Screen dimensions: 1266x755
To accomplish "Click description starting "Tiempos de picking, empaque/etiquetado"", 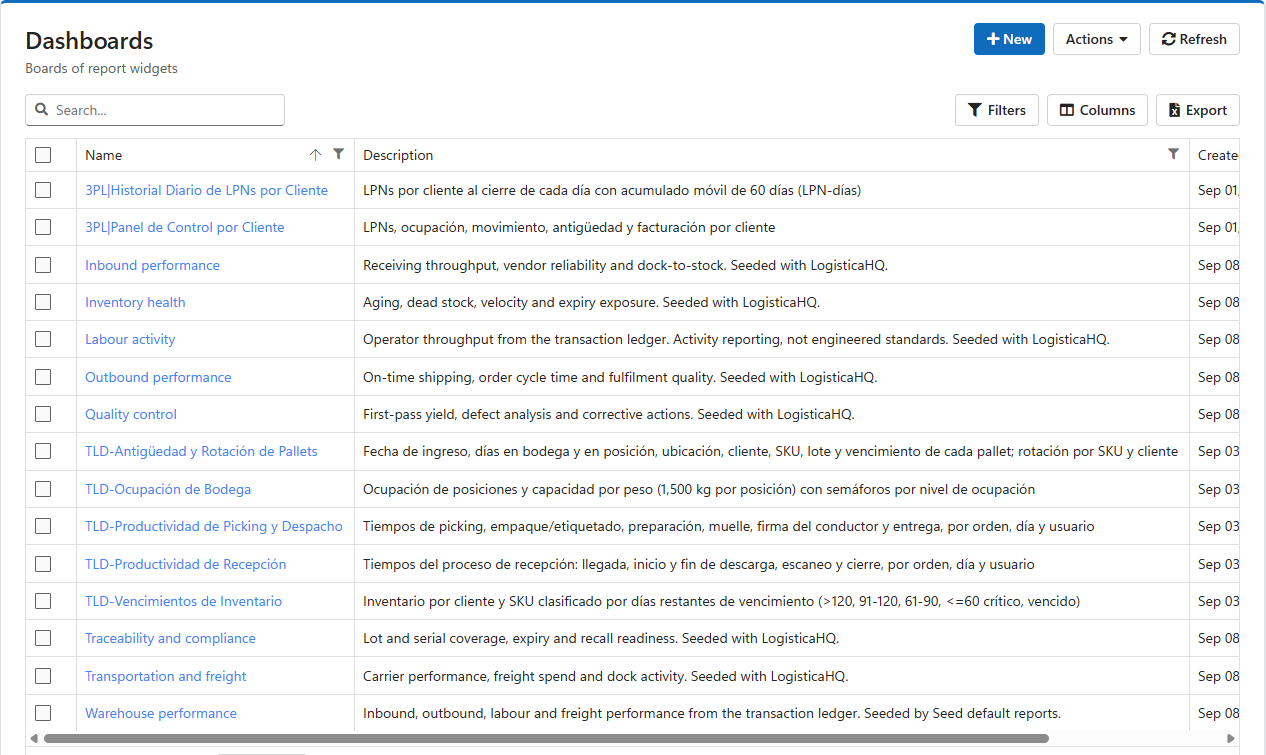I will (728, 526).
